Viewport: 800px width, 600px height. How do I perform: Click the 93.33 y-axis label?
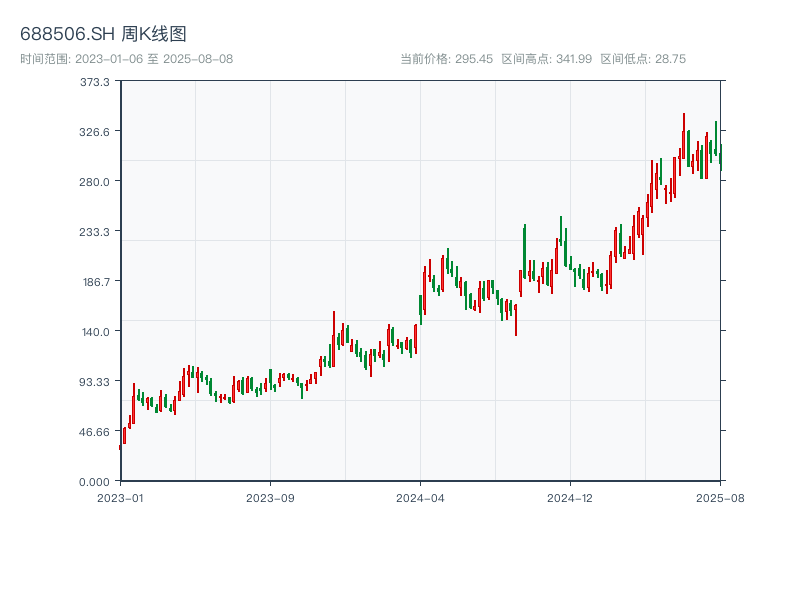click(94, 382)
